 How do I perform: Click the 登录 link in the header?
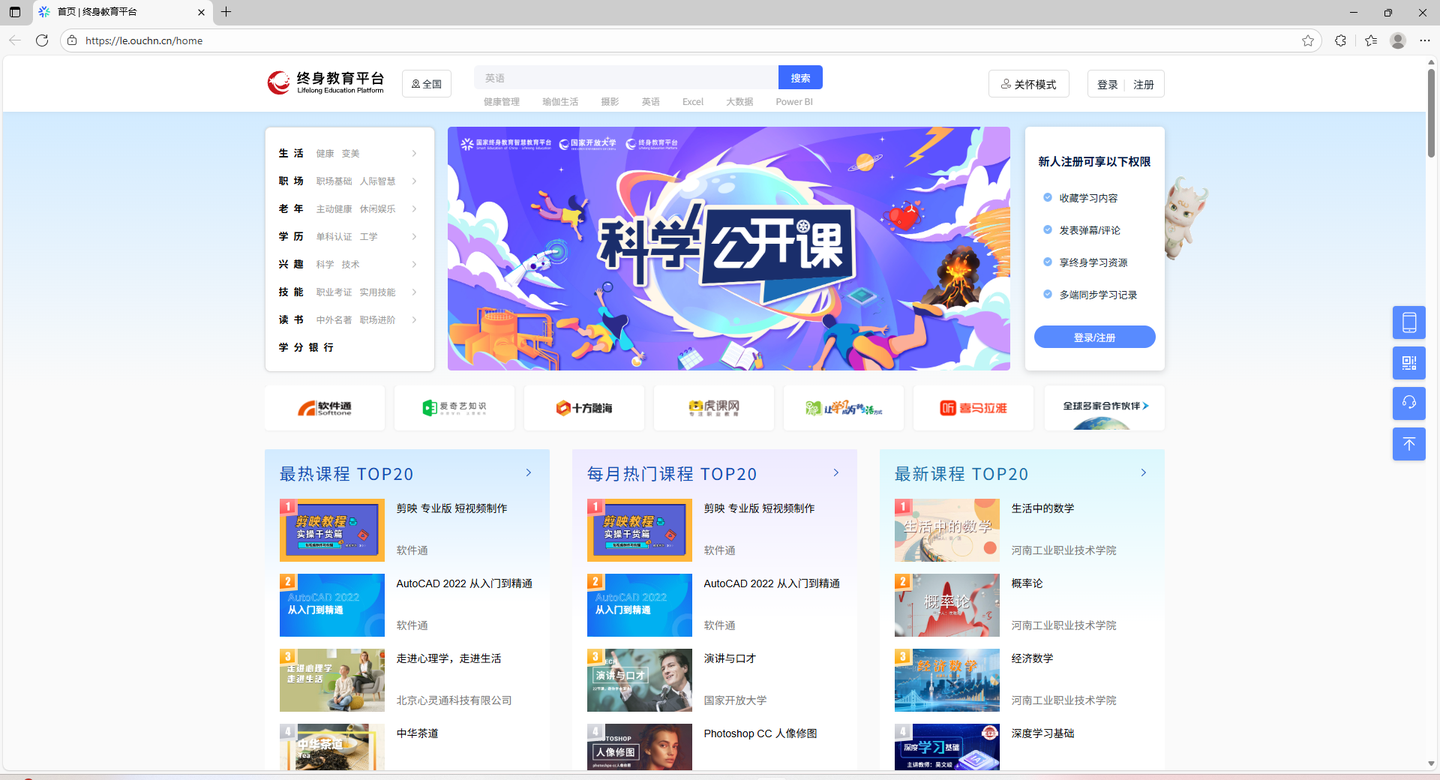[x=1108, y=85]
